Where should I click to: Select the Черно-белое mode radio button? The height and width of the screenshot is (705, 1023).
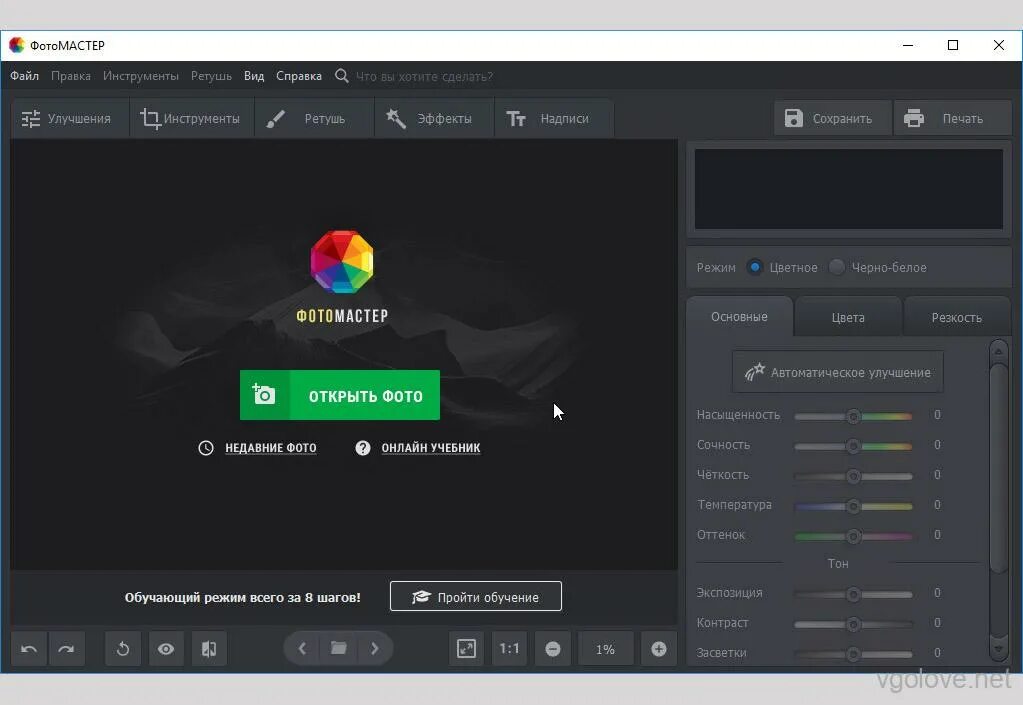click(x=836, y=267)
